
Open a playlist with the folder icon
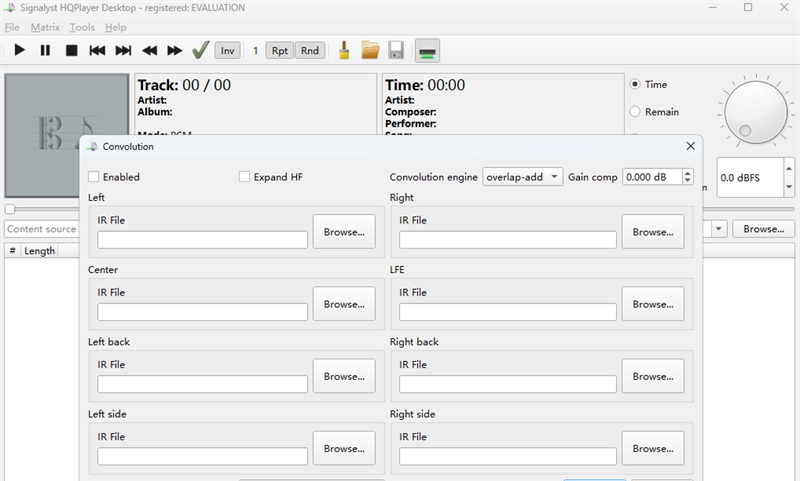[x=370, y=50]
